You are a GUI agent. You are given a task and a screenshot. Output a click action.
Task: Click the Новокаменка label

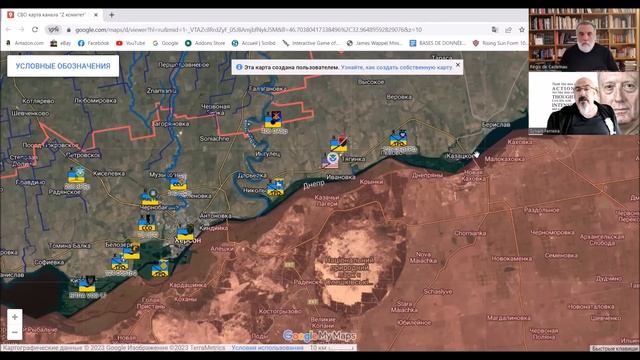(511, 259)
